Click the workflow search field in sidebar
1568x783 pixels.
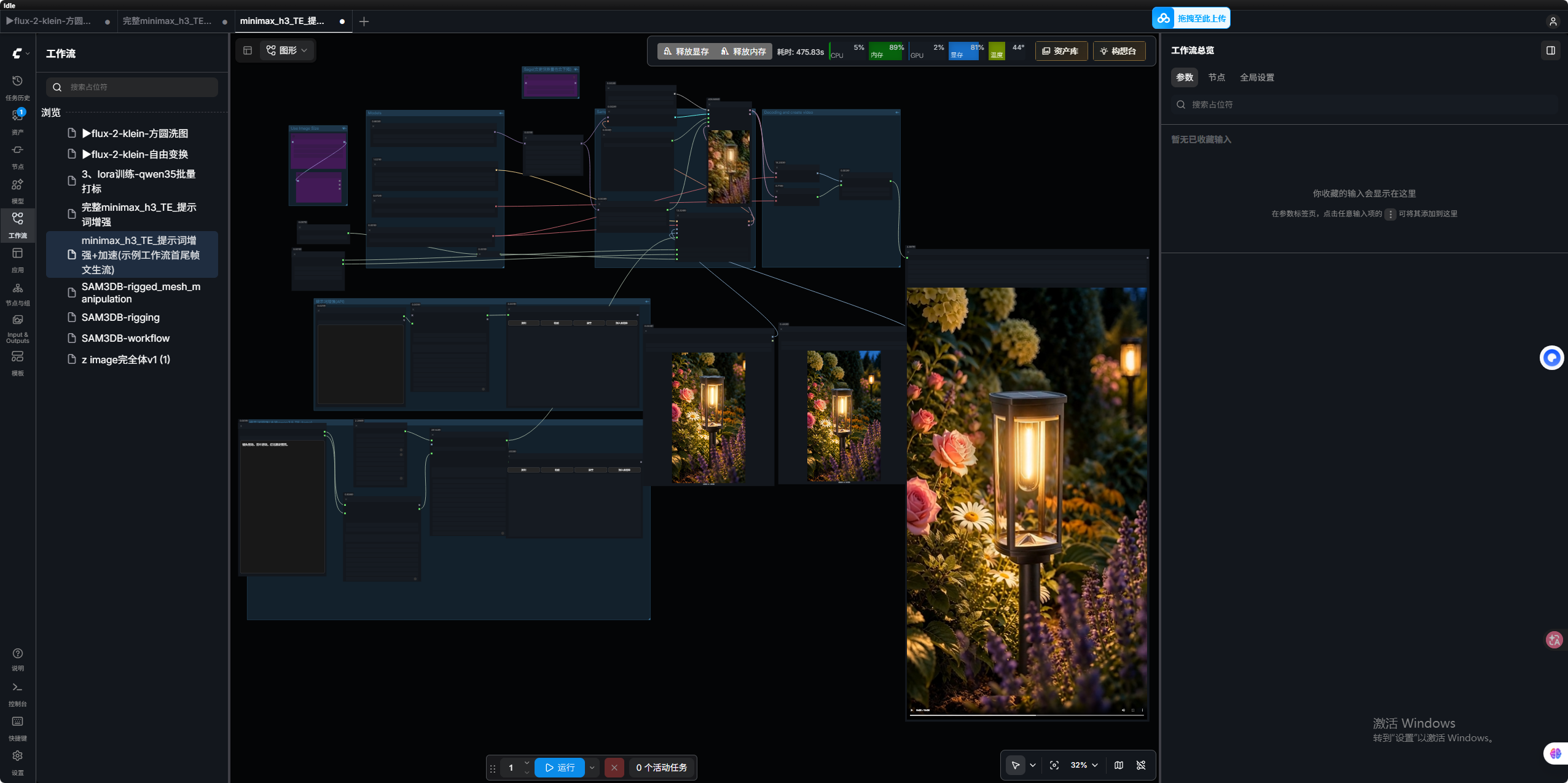tap(132, 87)
